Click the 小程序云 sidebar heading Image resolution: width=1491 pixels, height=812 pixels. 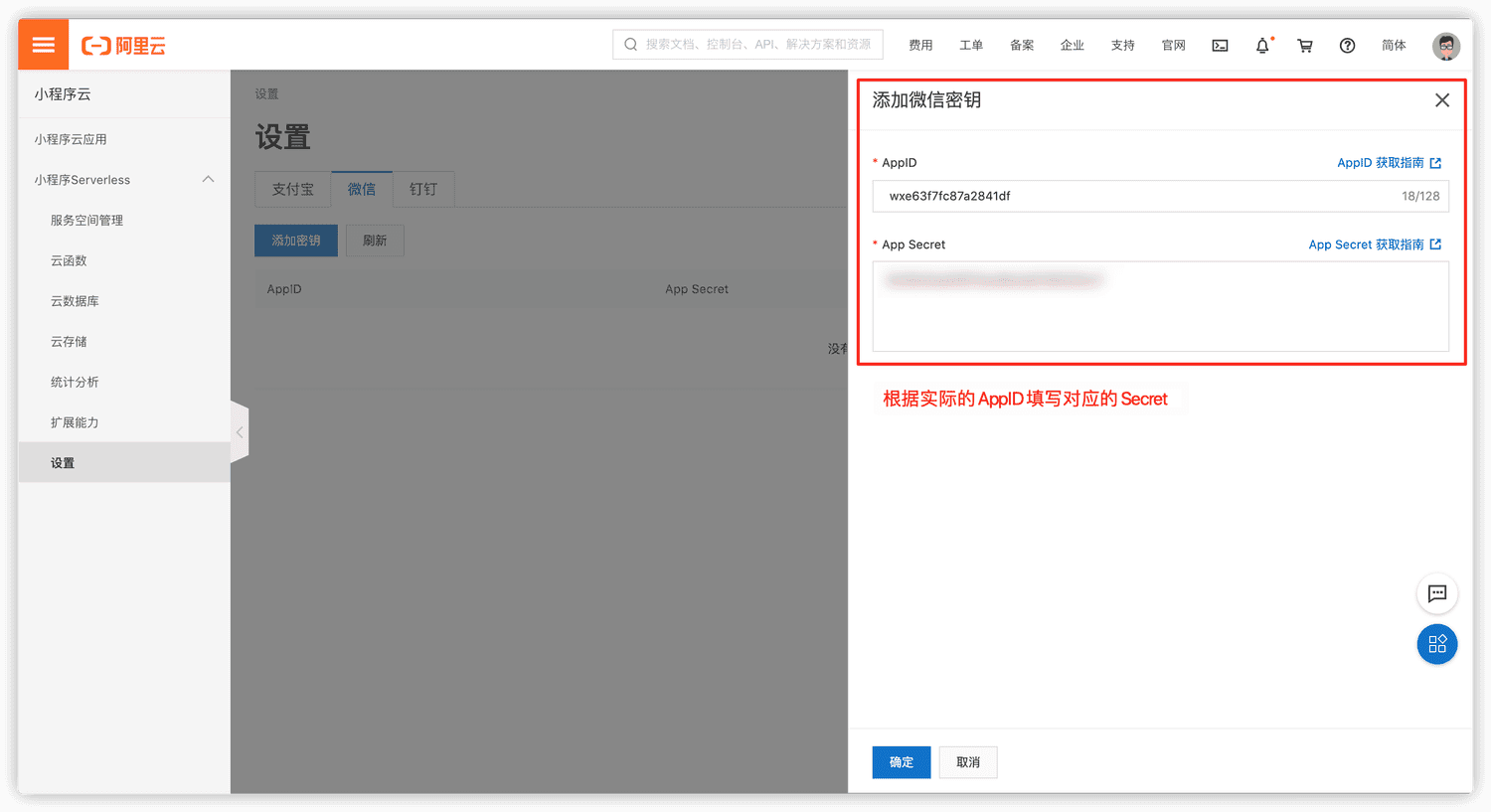(x=63, y=94)
